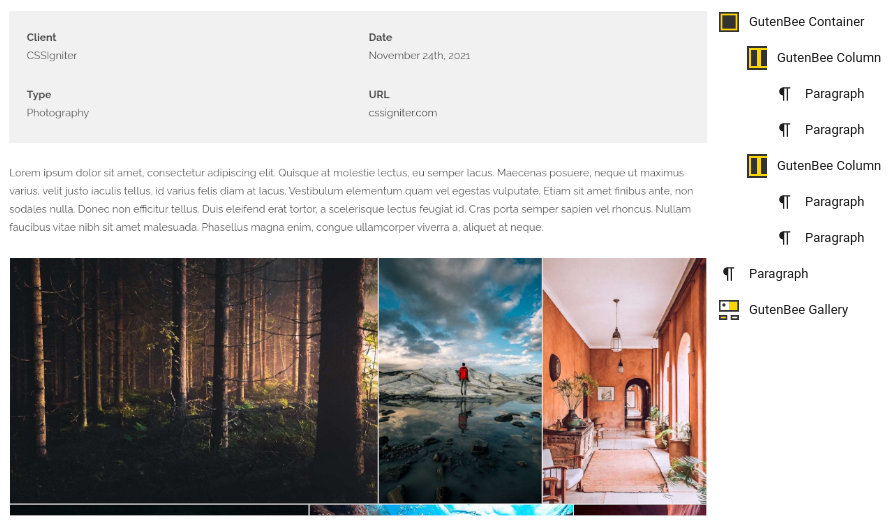Open the orange hallway interior photo
The height and width of the screenshot is (520, 890).
[624, 380]
